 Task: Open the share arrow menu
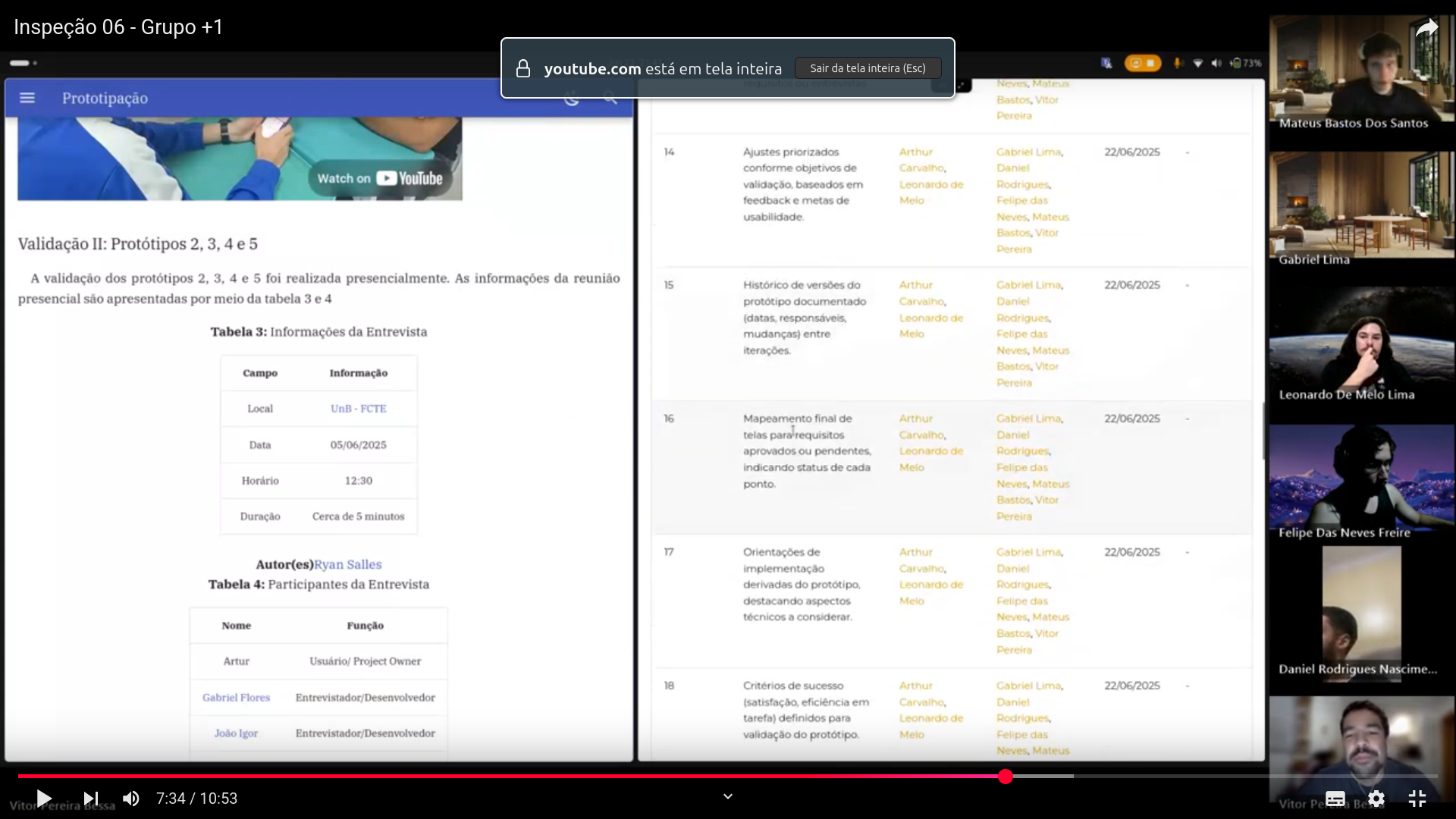click(1426, 28)
